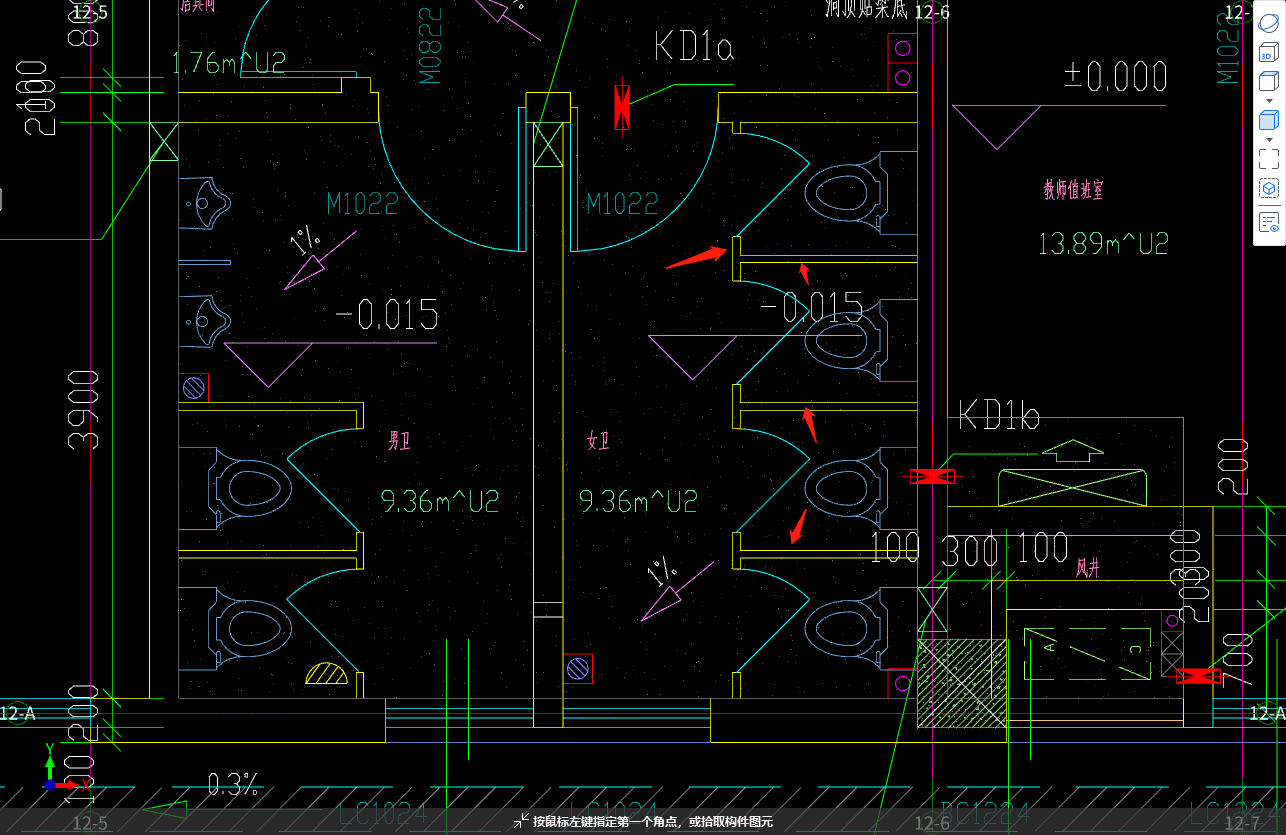Select the shaded solid cube display icon
1286x835 pixels.
pos(1268,120)
